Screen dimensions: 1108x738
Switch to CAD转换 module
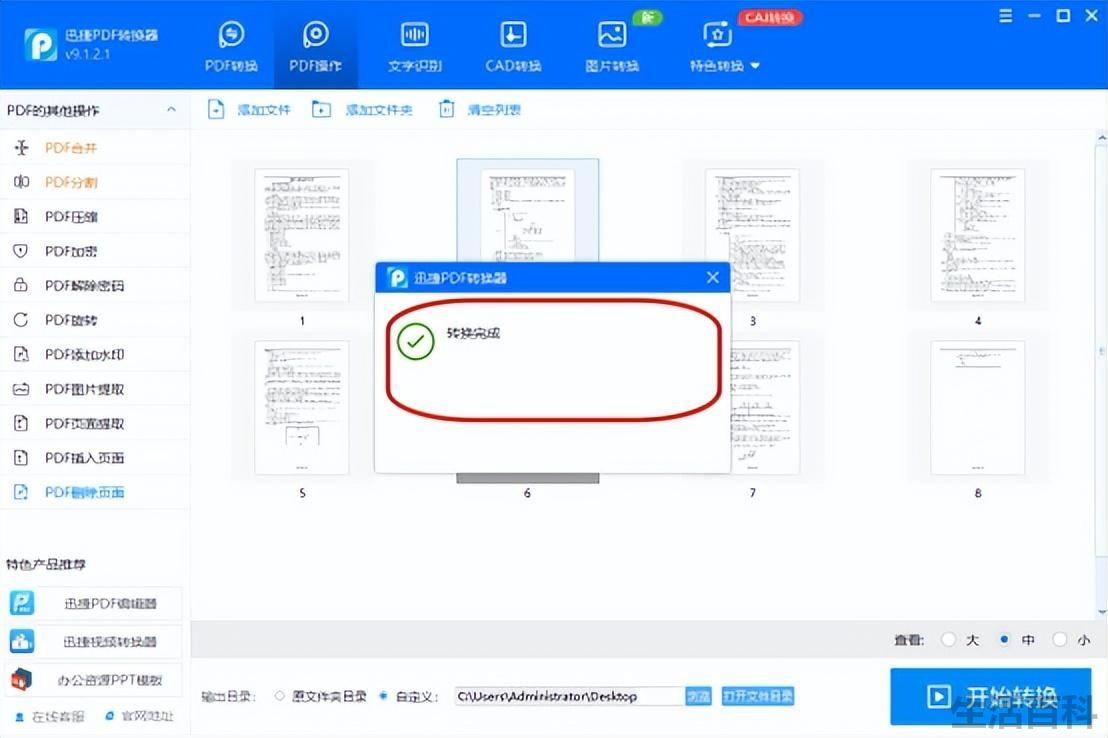(x=513, y=47)
